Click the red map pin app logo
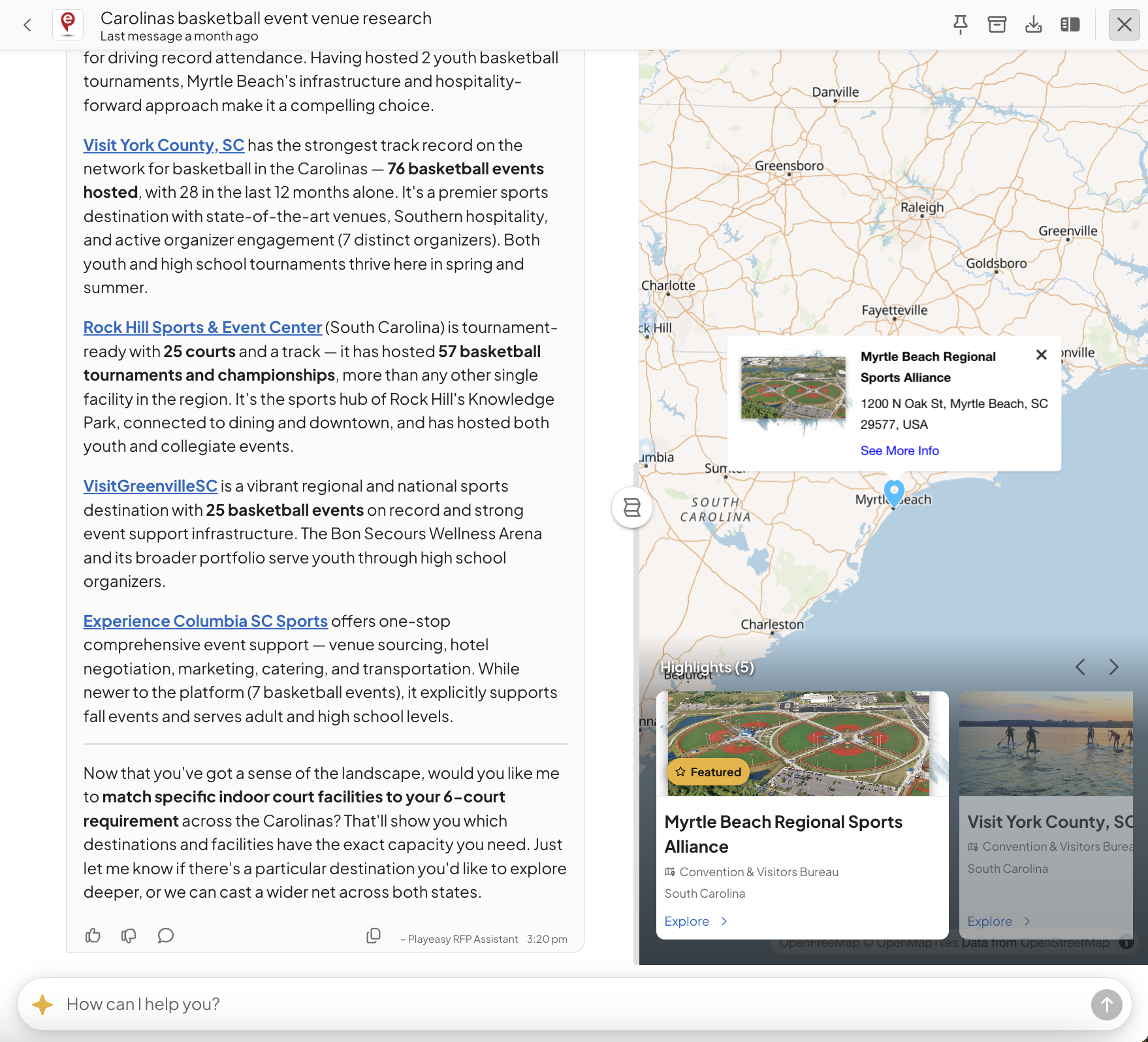This screenshot has height=1042, width=1148. pyautogui.click(x=68, y=25)
